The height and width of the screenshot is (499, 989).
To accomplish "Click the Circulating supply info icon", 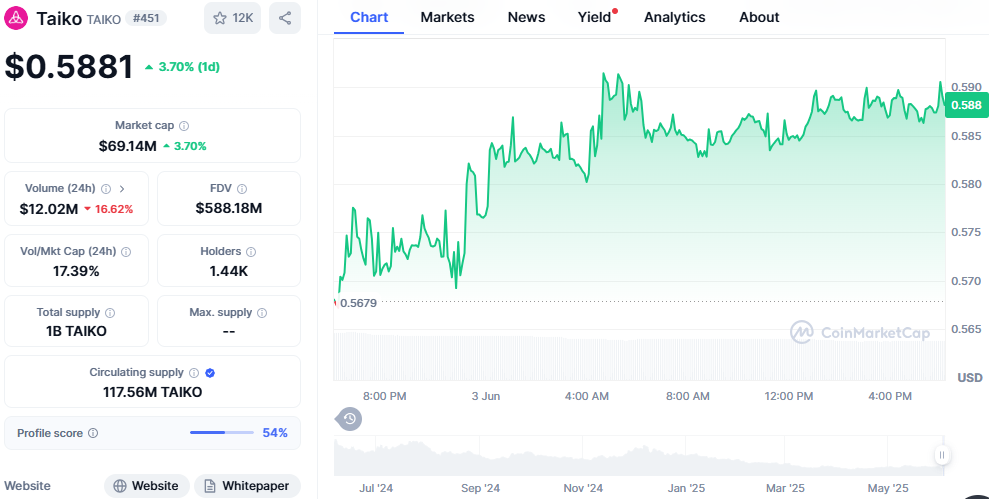I will (x=194, y=373).
